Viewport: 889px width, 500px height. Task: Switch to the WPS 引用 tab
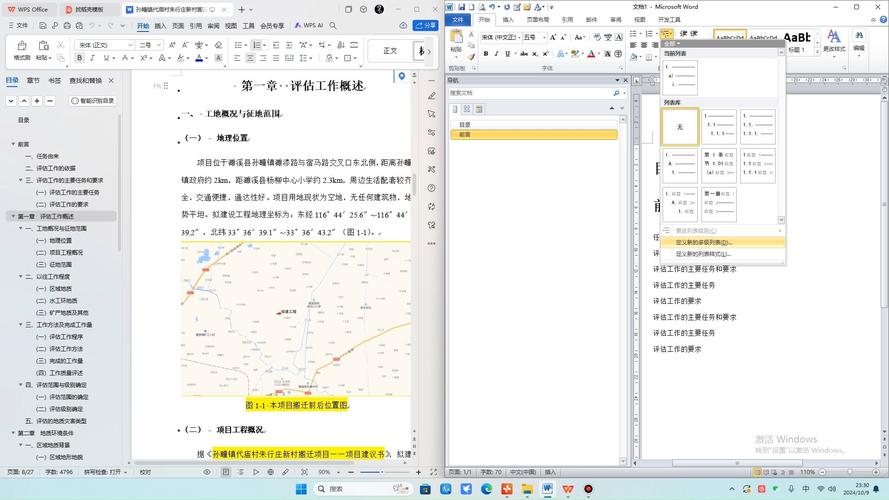pyautogui.click(x=196, y=26)
